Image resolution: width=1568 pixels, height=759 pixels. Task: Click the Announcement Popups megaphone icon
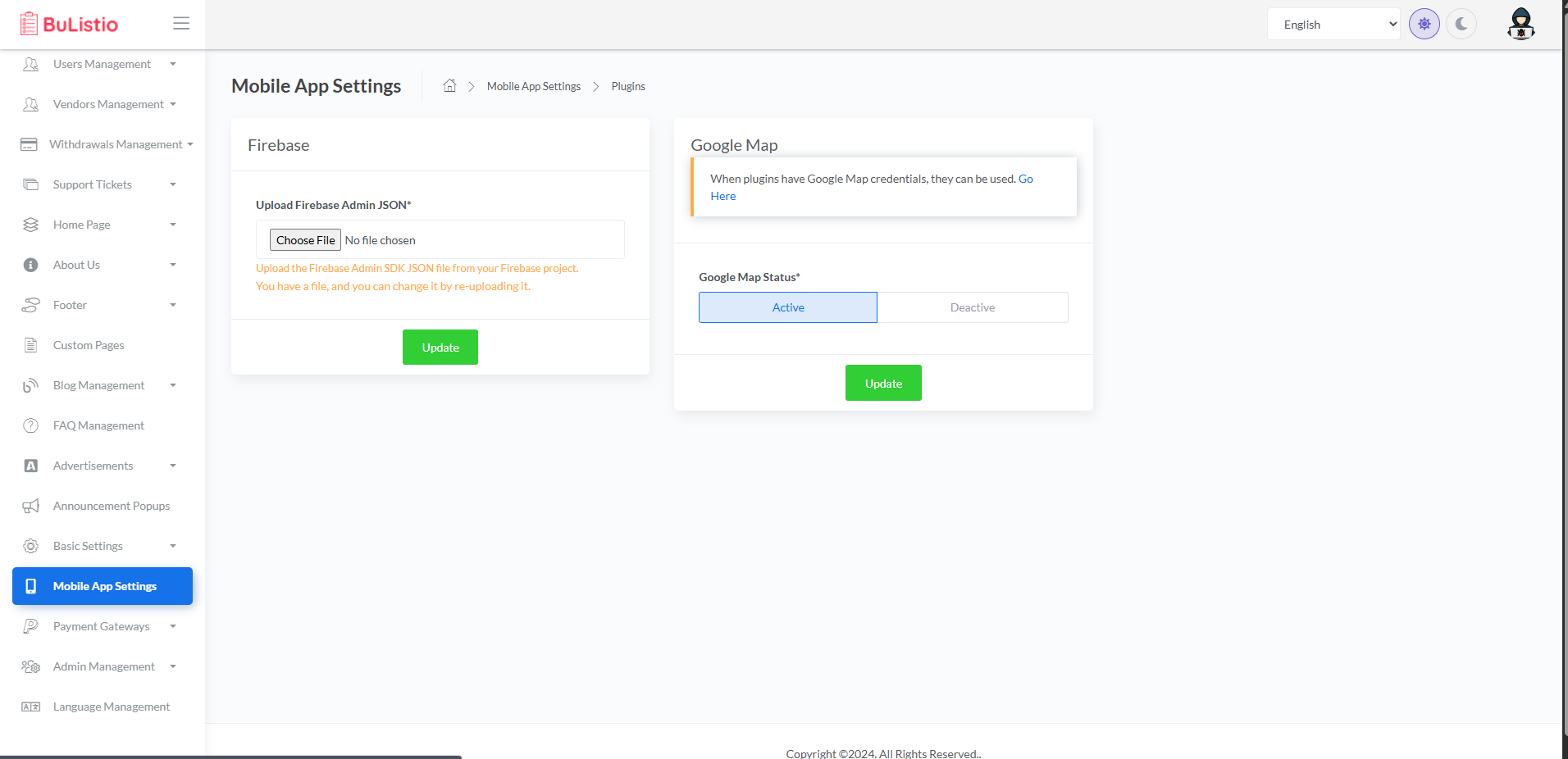pos(30,506)
